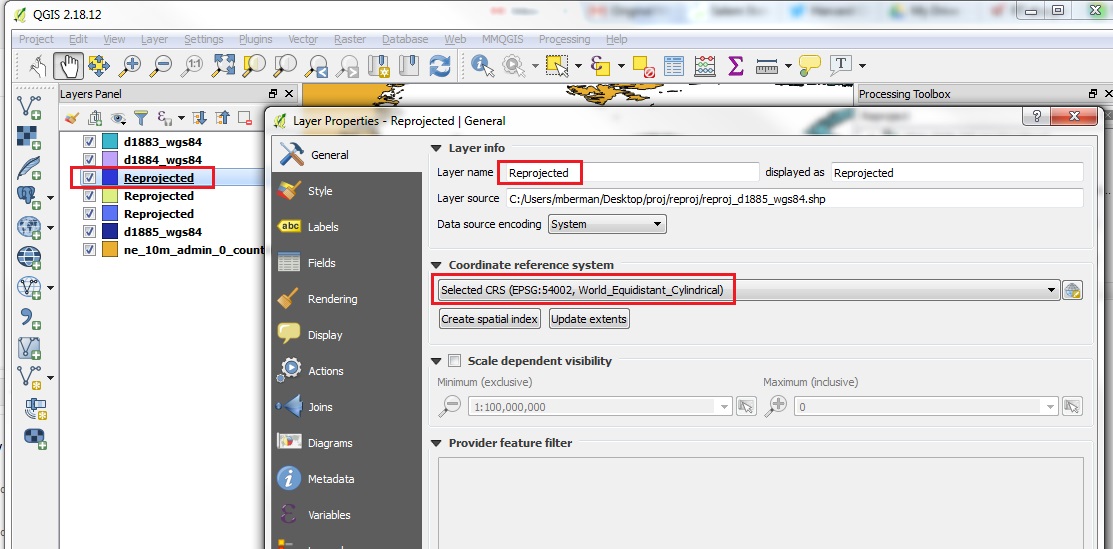The image size is (1113, 549).
Task: Select the Pan Map hand tool
Action: pos(69,66)
